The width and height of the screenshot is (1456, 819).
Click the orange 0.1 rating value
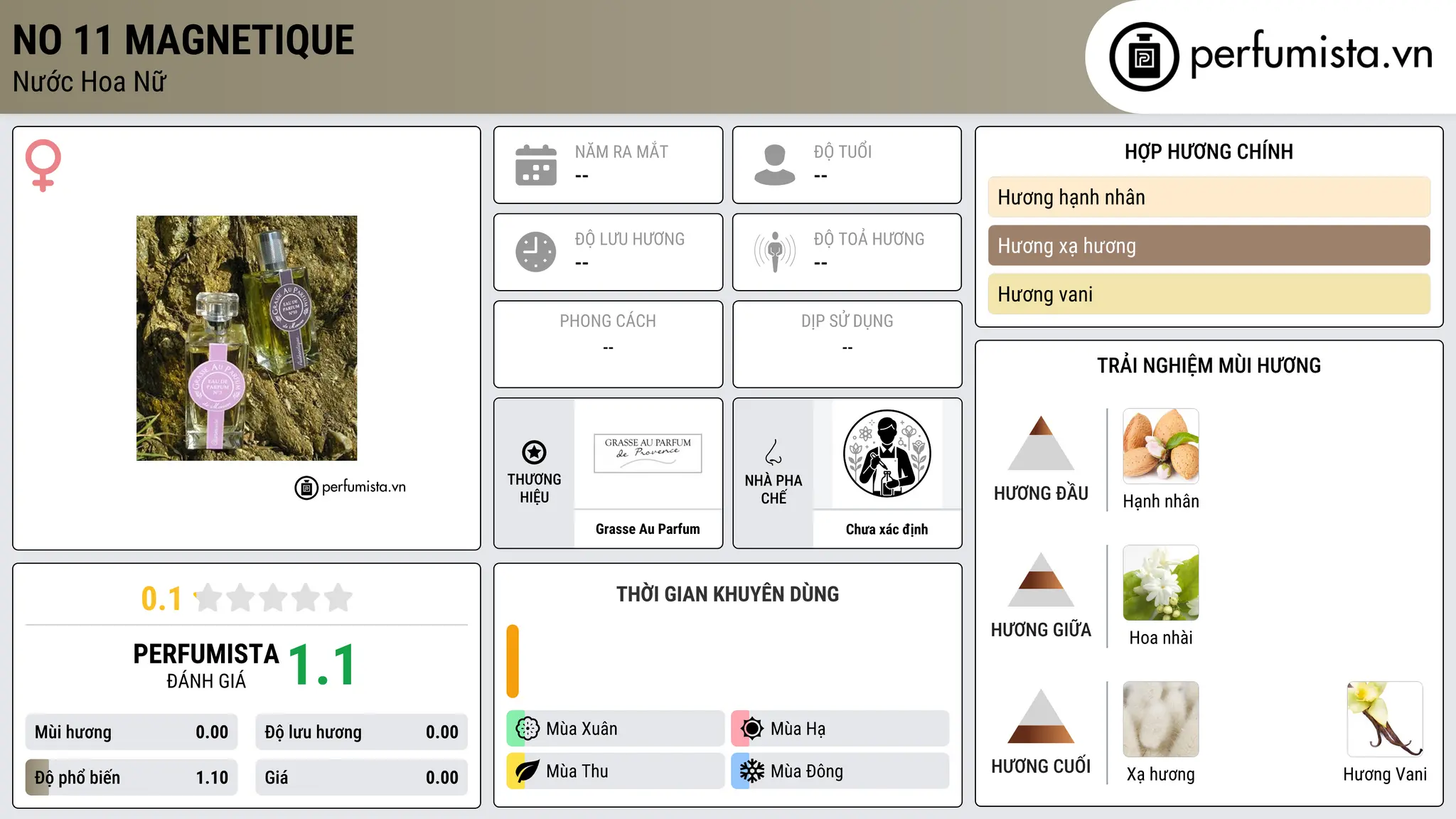tap(161, 599)
